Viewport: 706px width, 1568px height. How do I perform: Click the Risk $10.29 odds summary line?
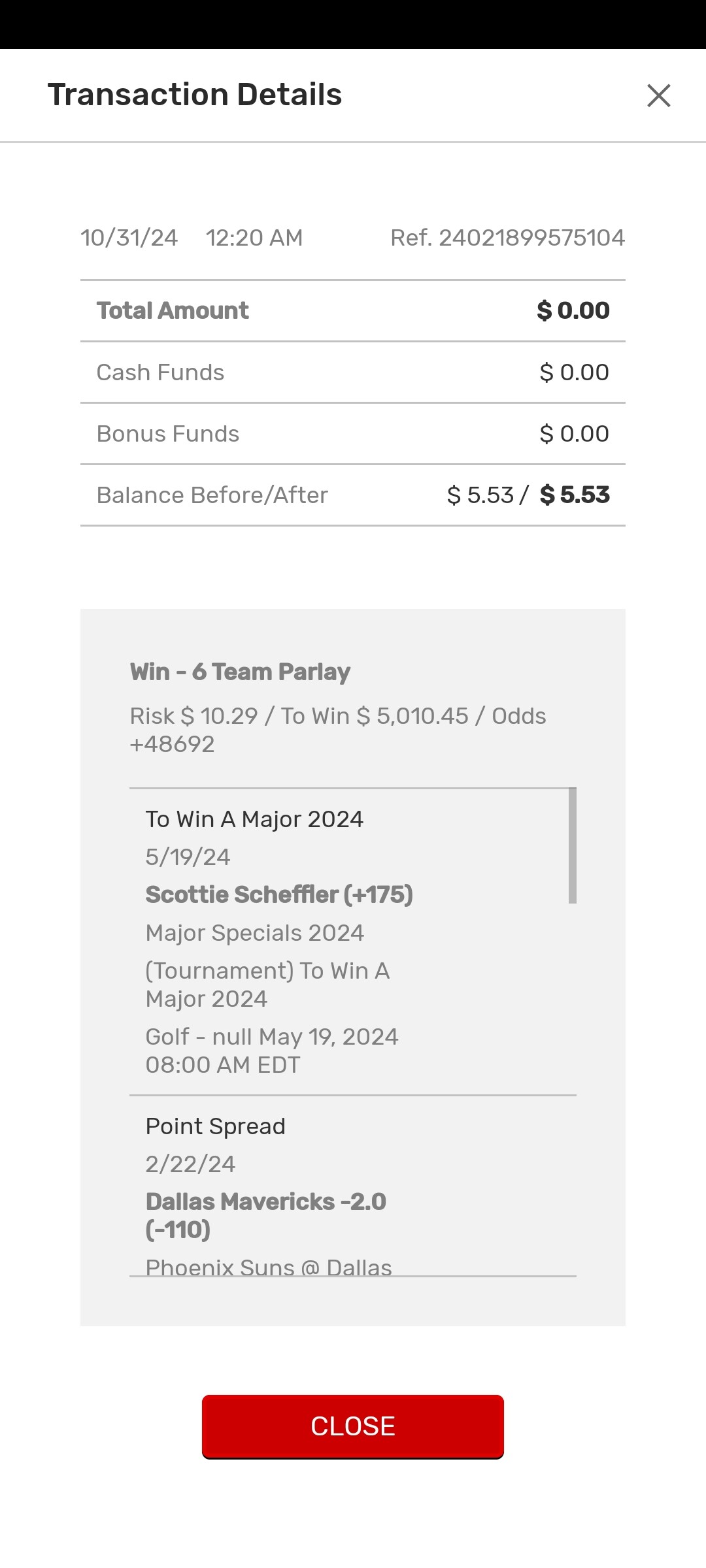pos(337,730)
